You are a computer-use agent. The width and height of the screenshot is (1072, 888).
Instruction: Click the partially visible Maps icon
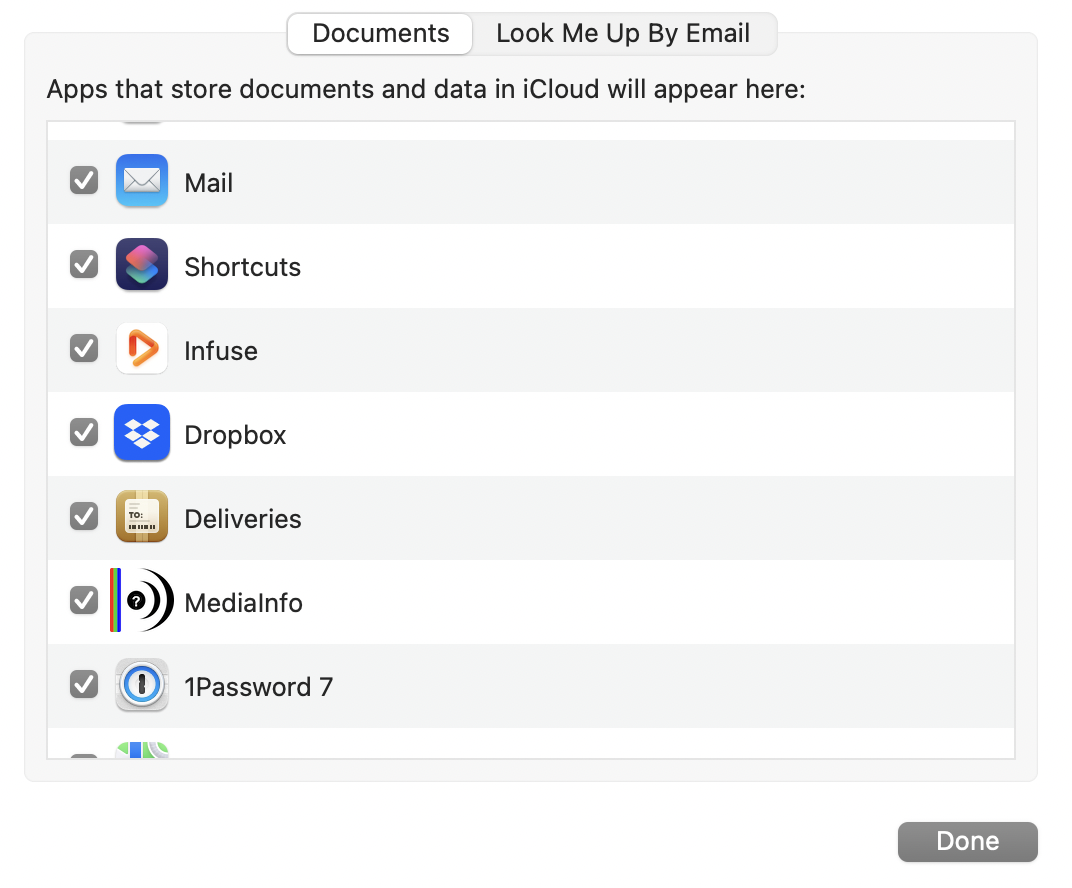(141, 750)
